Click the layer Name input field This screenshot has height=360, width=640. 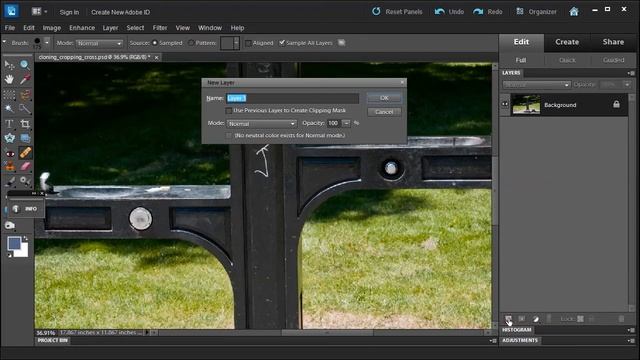point(293,98)
